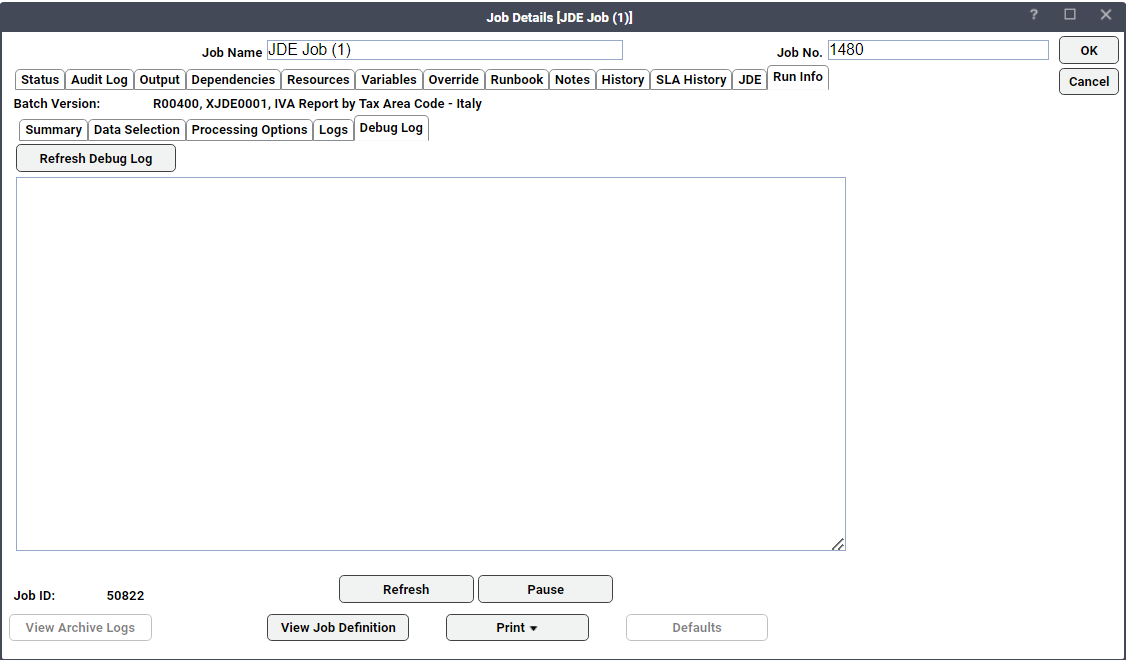The width and height of the screenshot is (1126, 660).
Task: Click the debug log resize grip handle
Action: coord(838,544)
